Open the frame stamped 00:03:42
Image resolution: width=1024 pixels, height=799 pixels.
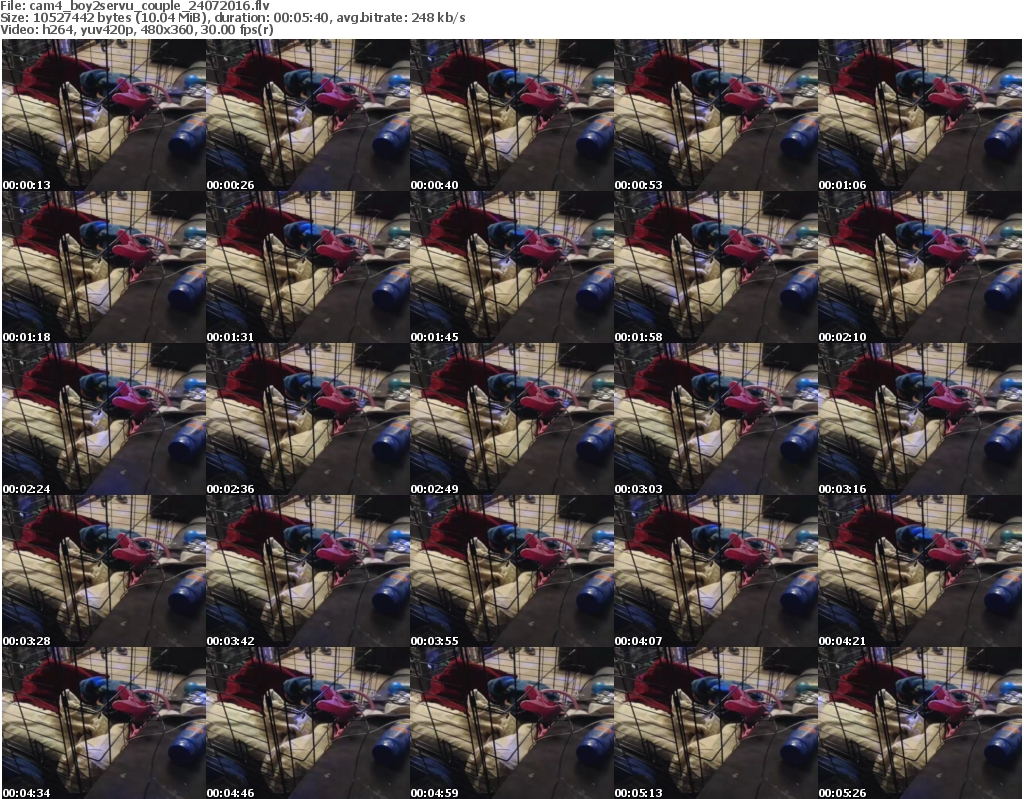click(308, 571)
